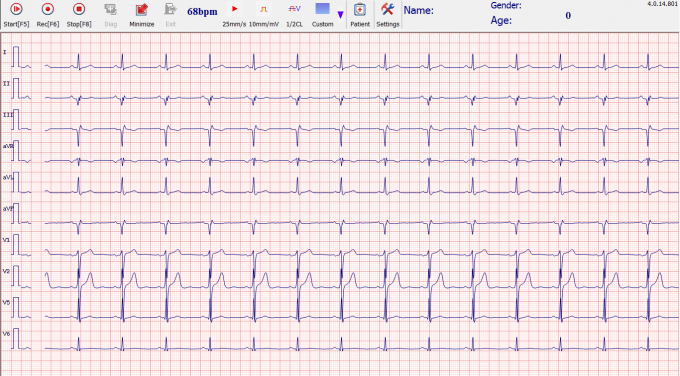The height and width of the screenshot is (376, 680).
Task: Toggle the 1/2CL filter setting
Action: (x=294, y=15)
